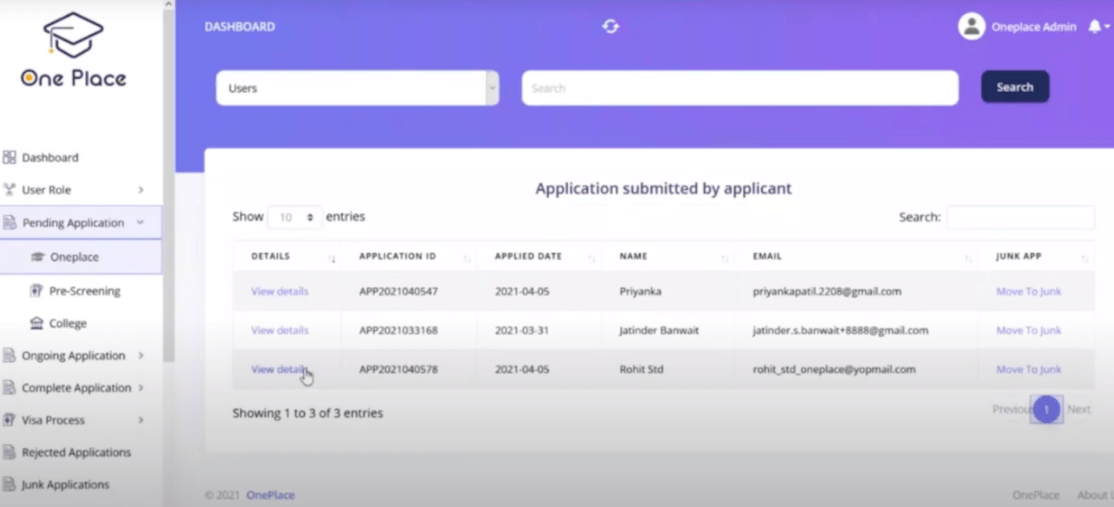Click the dark Search button
The width and height of the screenshot is (1114, 507).
pyautogui.click(x=1014, y=87)
